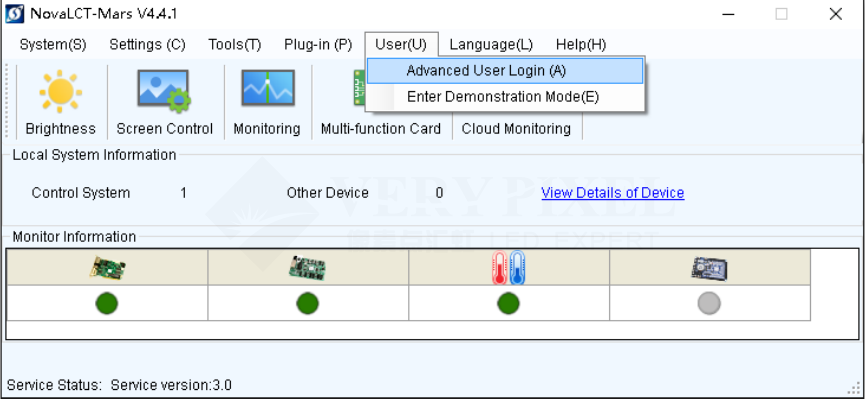Click the NovaLCT app icon in title bar

(x=14, y=14)
